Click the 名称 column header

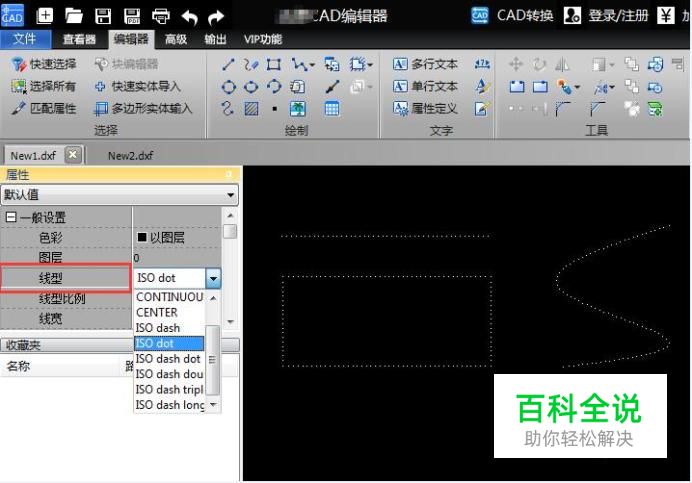click(19, 366)
